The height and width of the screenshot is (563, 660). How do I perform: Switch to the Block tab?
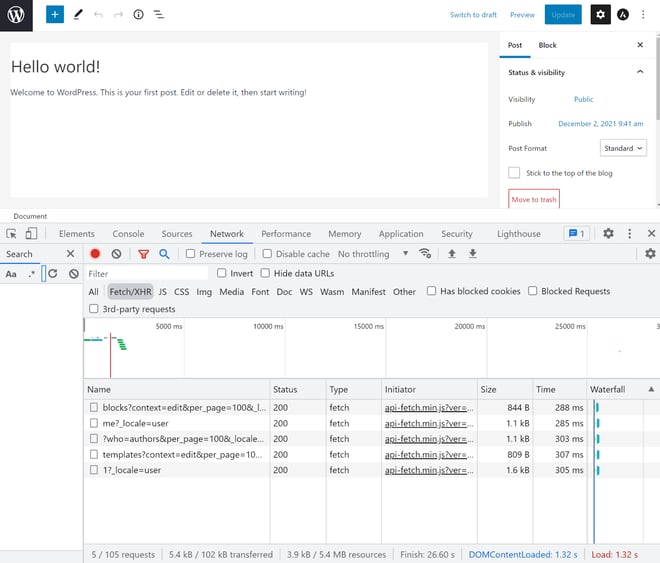tap(547, 45)
